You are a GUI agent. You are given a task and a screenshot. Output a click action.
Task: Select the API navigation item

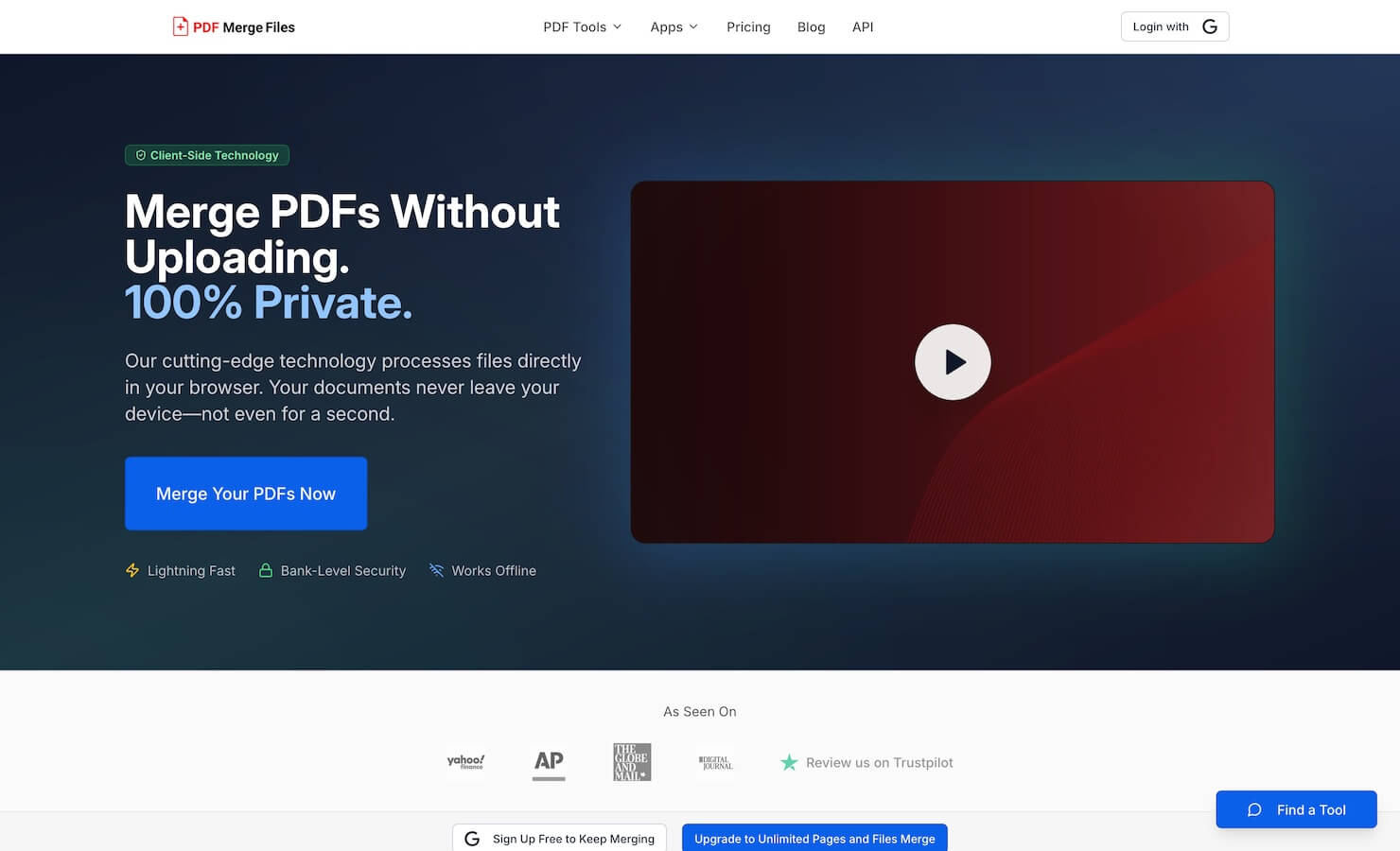coord(863,26)
